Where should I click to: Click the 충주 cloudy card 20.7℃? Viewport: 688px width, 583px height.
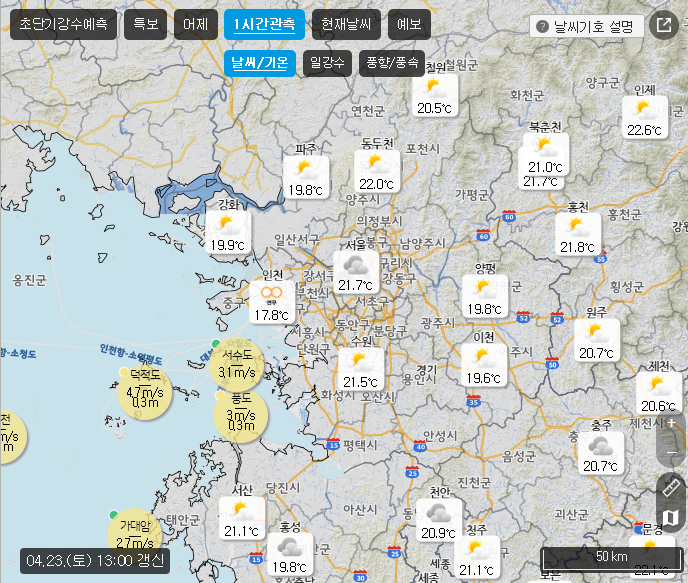click(601, 453)
